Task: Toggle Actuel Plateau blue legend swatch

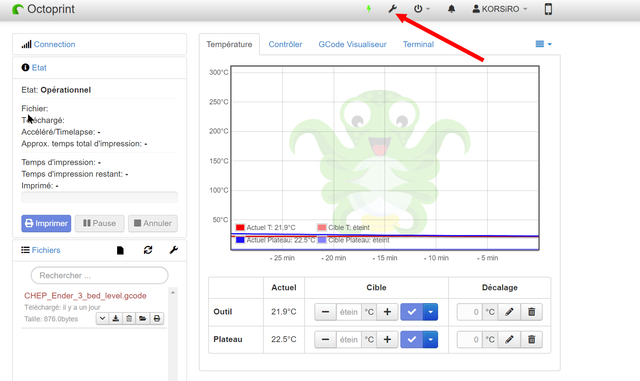Action: (240, 240)
